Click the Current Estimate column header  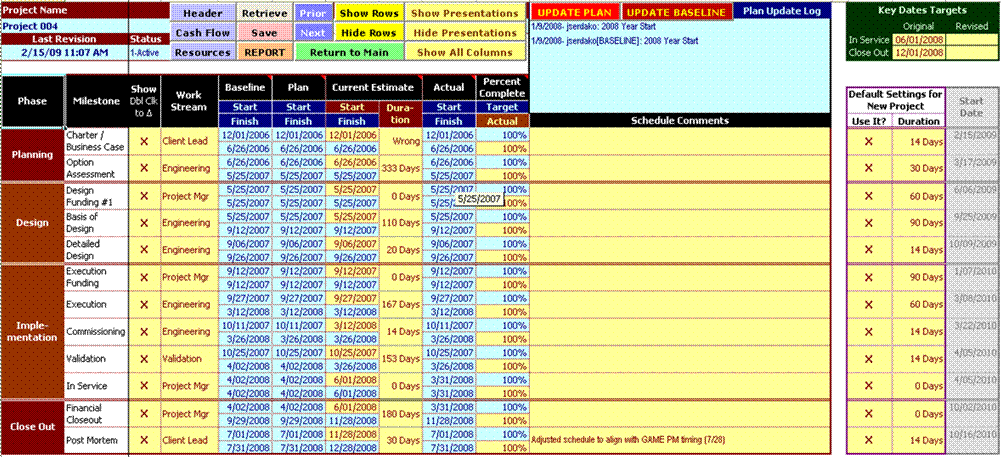(374, 88)
